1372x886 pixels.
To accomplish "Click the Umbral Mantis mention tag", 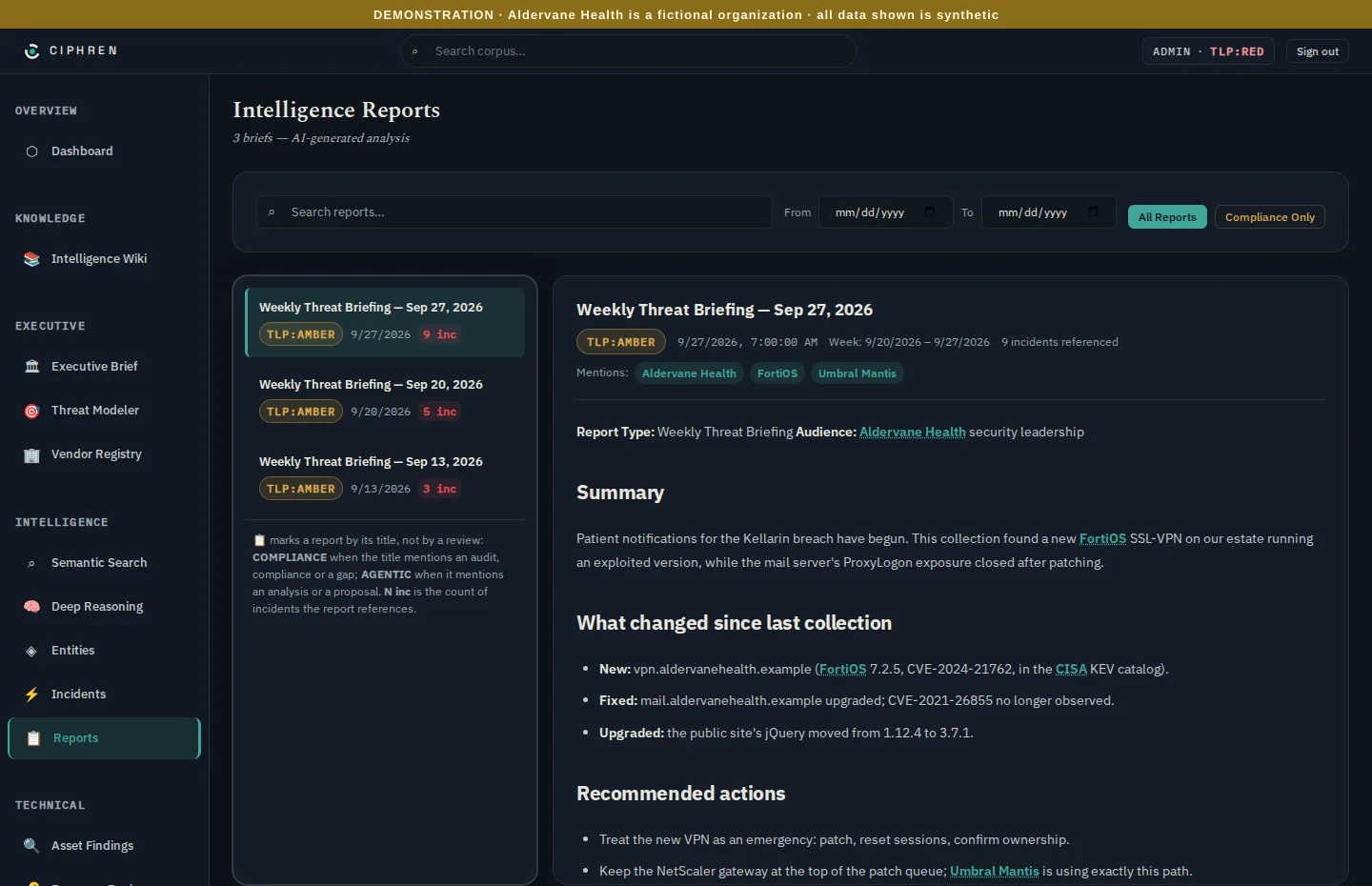I will (x=857, y=373).
